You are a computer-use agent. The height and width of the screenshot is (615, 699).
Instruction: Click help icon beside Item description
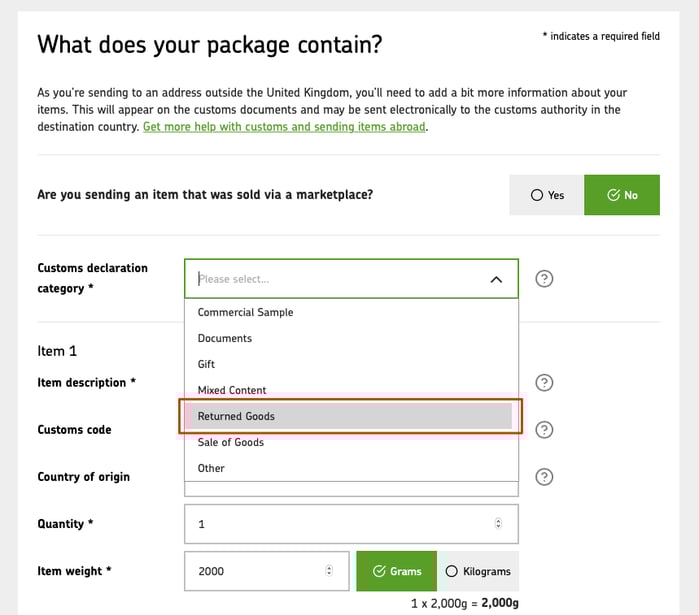coord(544,383)
